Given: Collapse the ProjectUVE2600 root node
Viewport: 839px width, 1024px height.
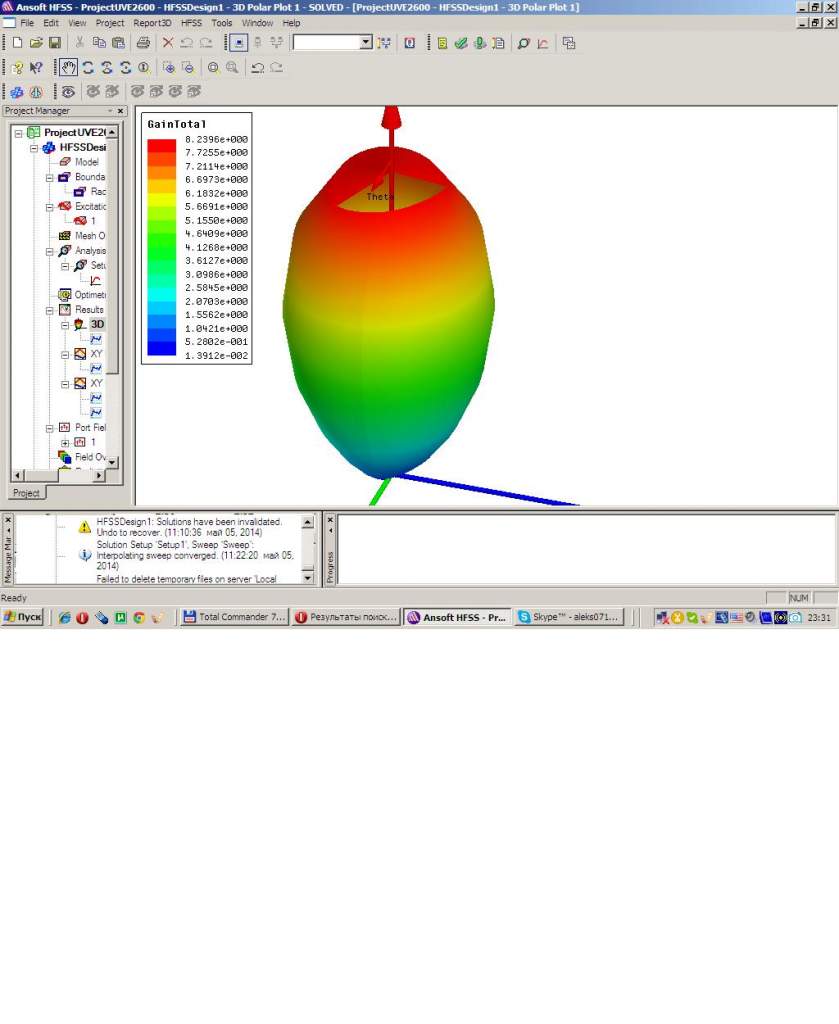Looking at the screenshot, I should pos(18,133).
